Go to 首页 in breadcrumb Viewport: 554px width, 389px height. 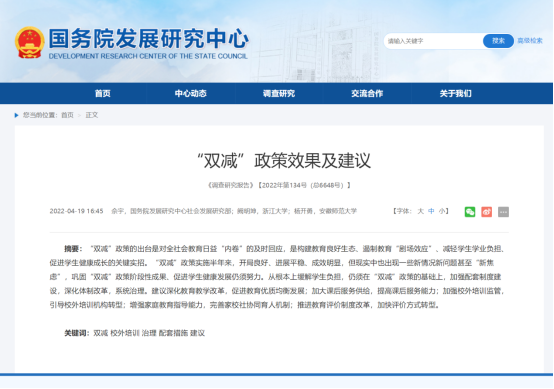(67, 115)
